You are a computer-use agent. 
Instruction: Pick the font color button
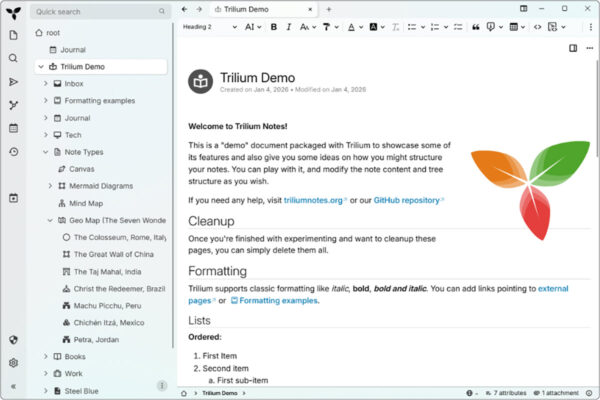(351, 27)
